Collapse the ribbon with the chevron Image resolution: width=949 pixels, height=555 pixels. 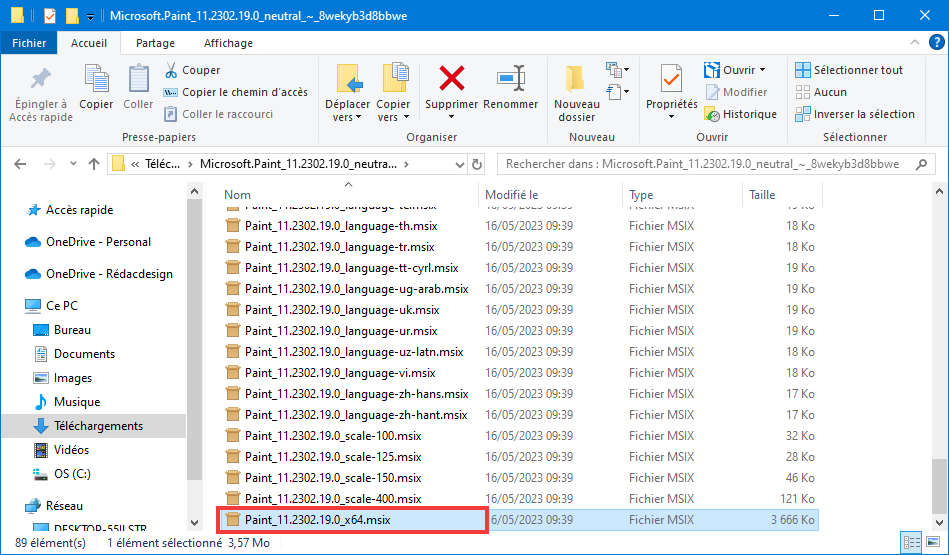[x=915, y=42]
